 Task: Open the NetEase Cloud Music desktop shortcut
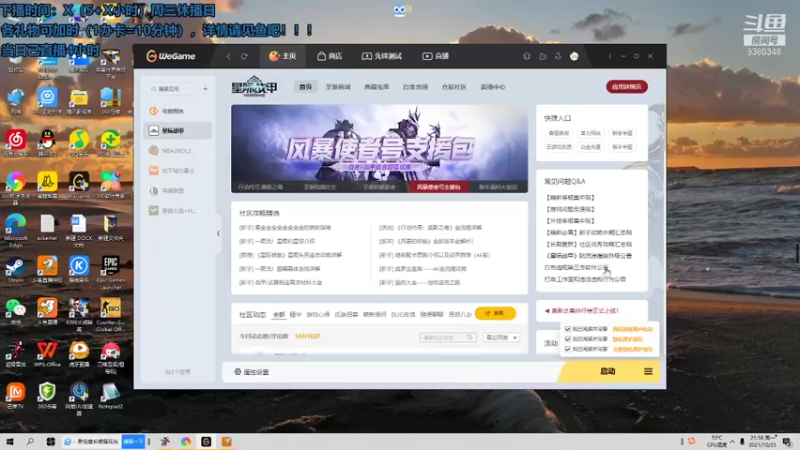(16, 142)
